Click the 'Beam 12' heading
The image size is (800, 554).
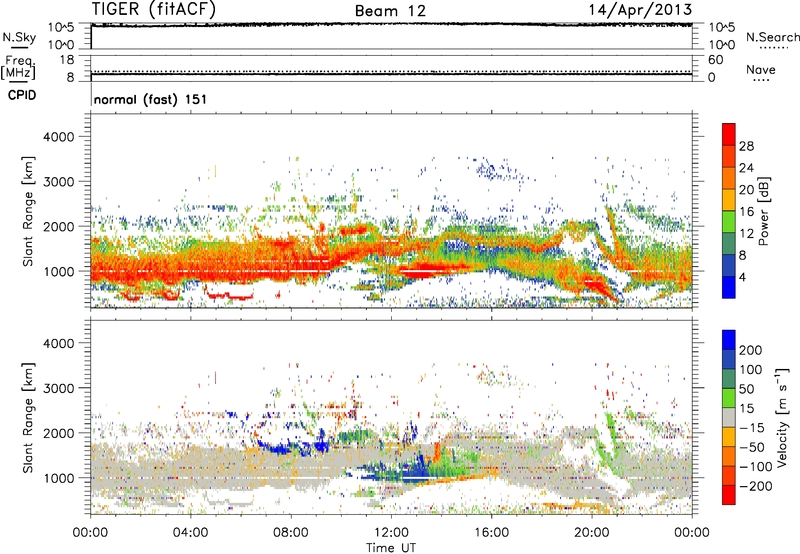[x=390, y=11]
